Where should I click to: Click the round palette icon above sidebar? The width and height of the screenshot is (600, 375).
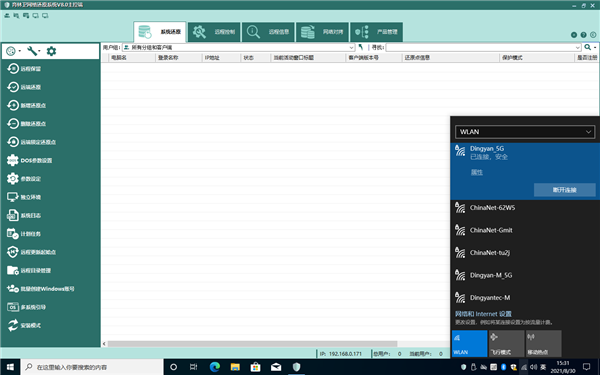tap(11, 51)
